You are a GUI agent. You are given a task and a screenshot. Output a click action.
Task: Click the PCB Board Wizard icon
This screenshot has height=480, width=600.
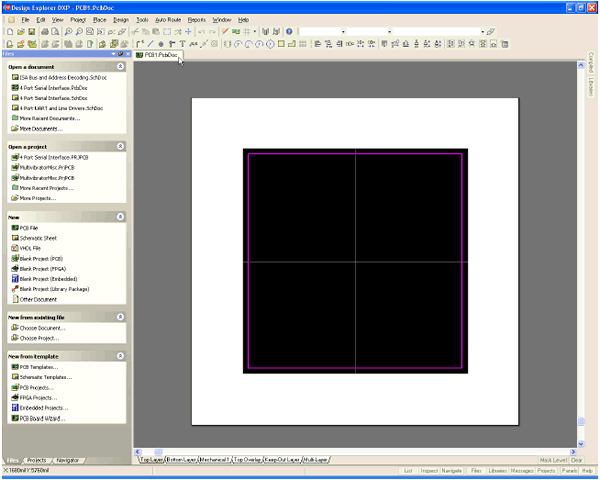14,418
